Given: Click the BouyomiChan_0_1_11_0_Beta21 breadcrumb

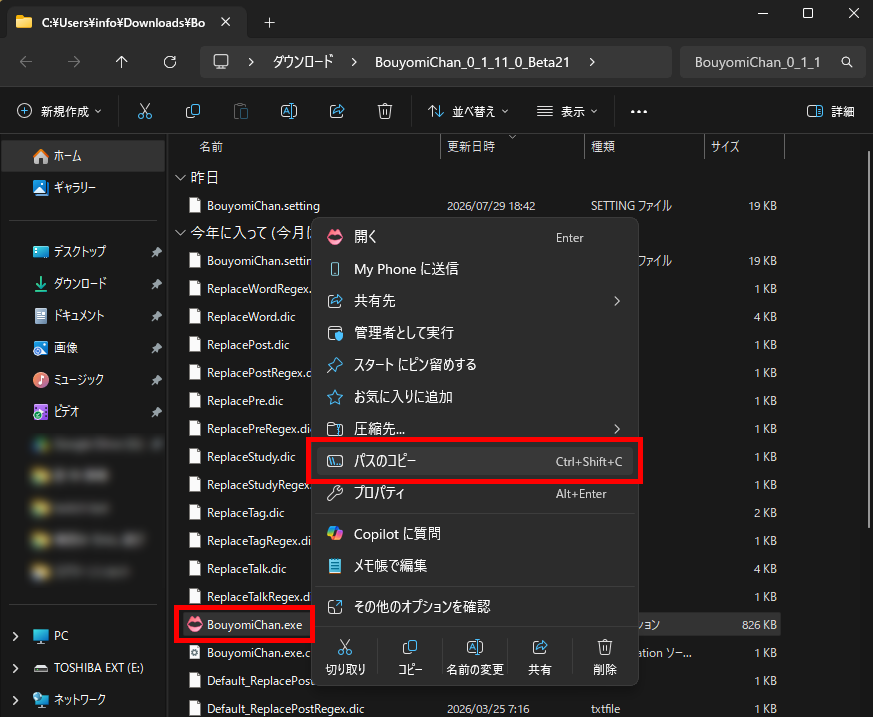Looking at the screenshot, I should 472,62.
